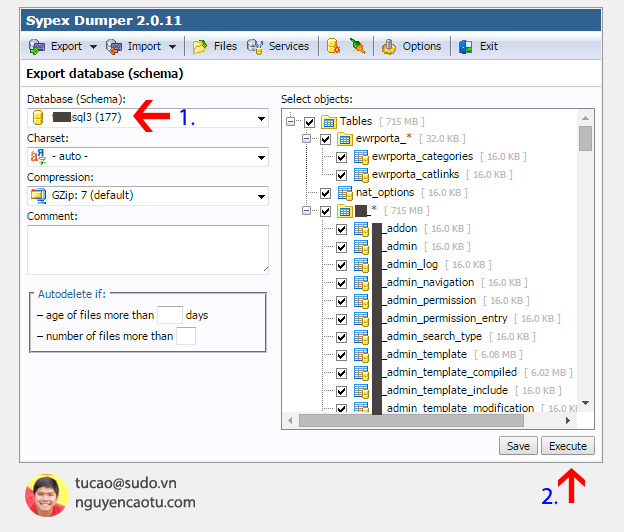Uncheck the ewrporta_catlinks checkbox
The image size is (624, 532).
(x=341, y=175)
